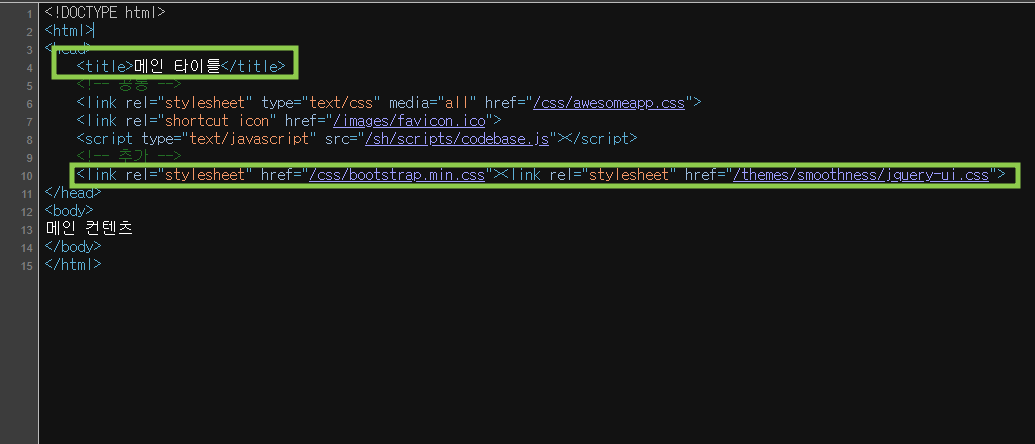Click the HTML comment on line 9

128,157
